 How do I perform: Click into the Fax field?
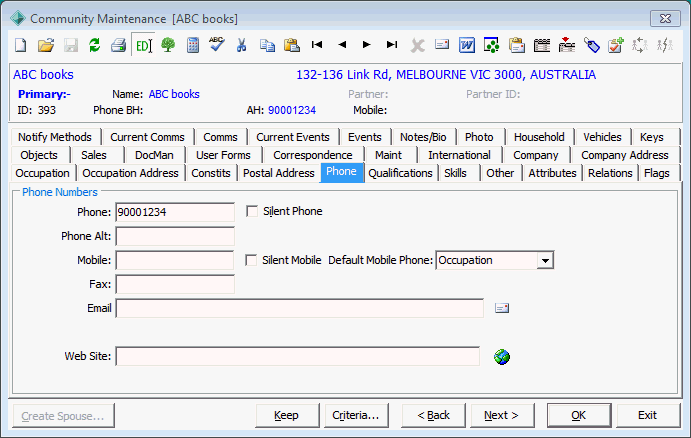tap(175, 284)
